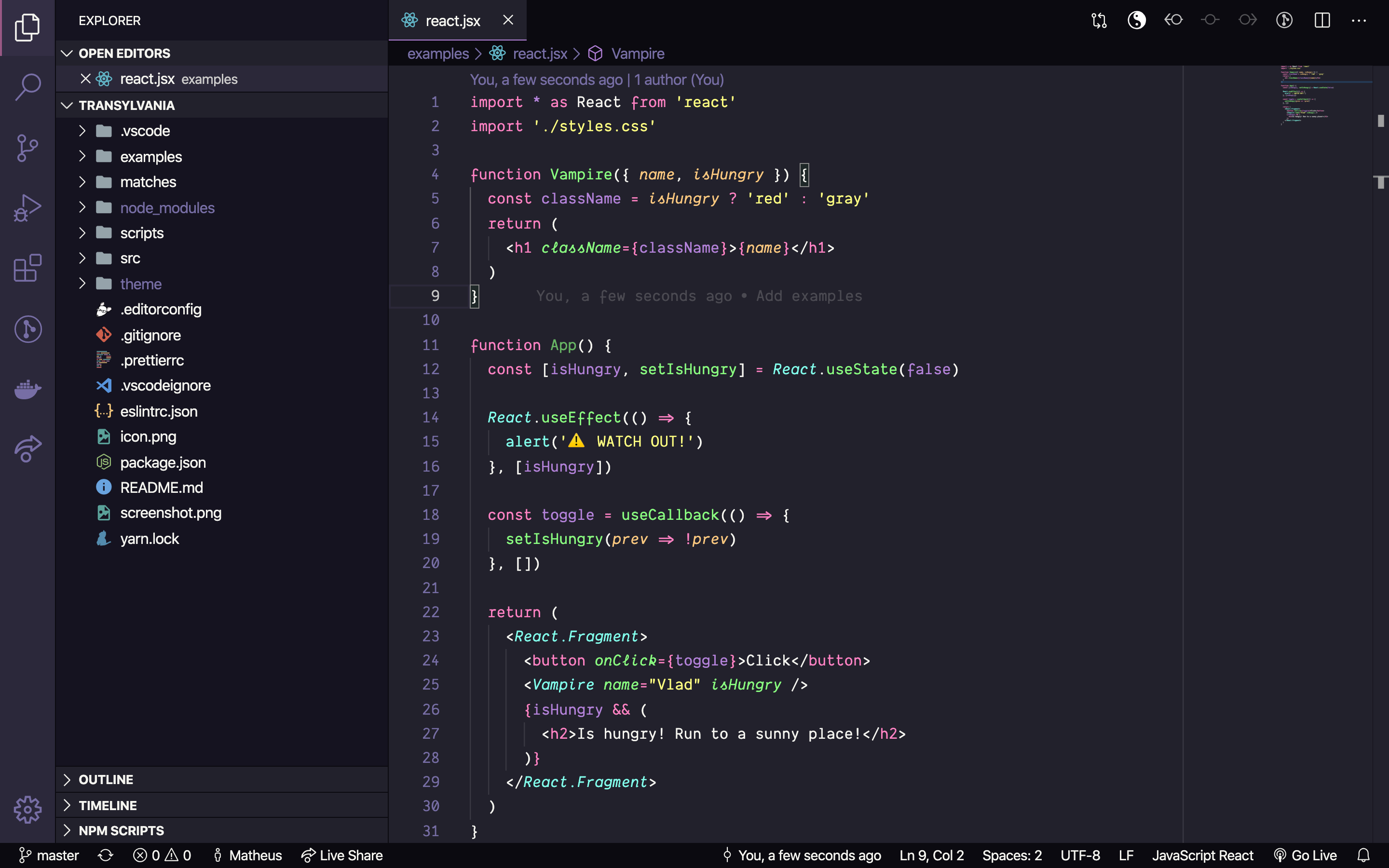Select the react.jsx editor tab
The height and width of the screenshot is (868, 1389).
coord(452,21)
